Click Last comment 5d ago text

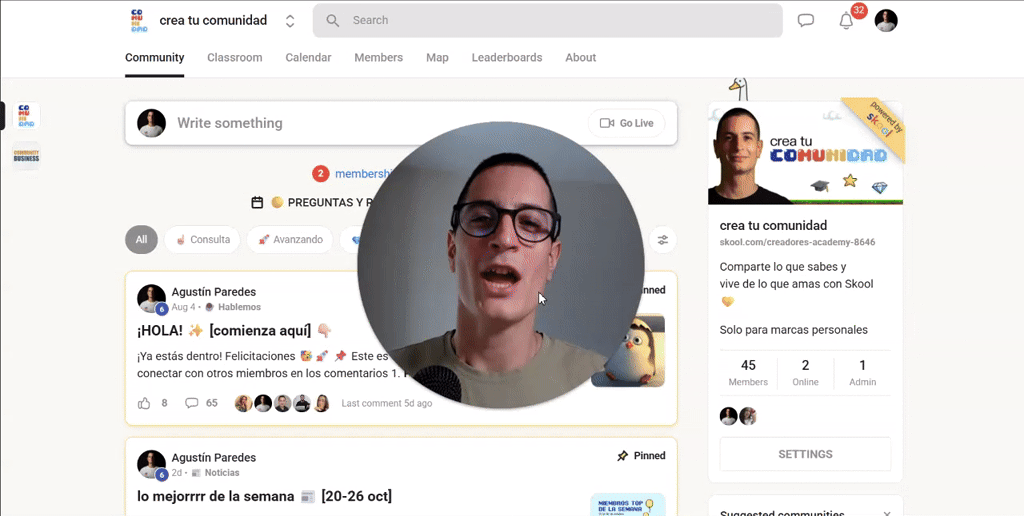(x=387, y=404)
